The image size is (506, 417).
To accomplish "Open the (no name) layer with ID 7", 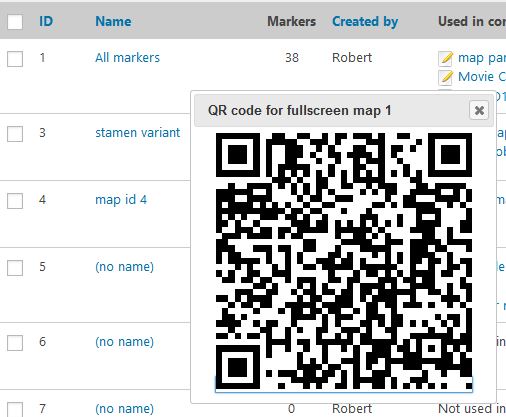I will click(x=124, y=409).
